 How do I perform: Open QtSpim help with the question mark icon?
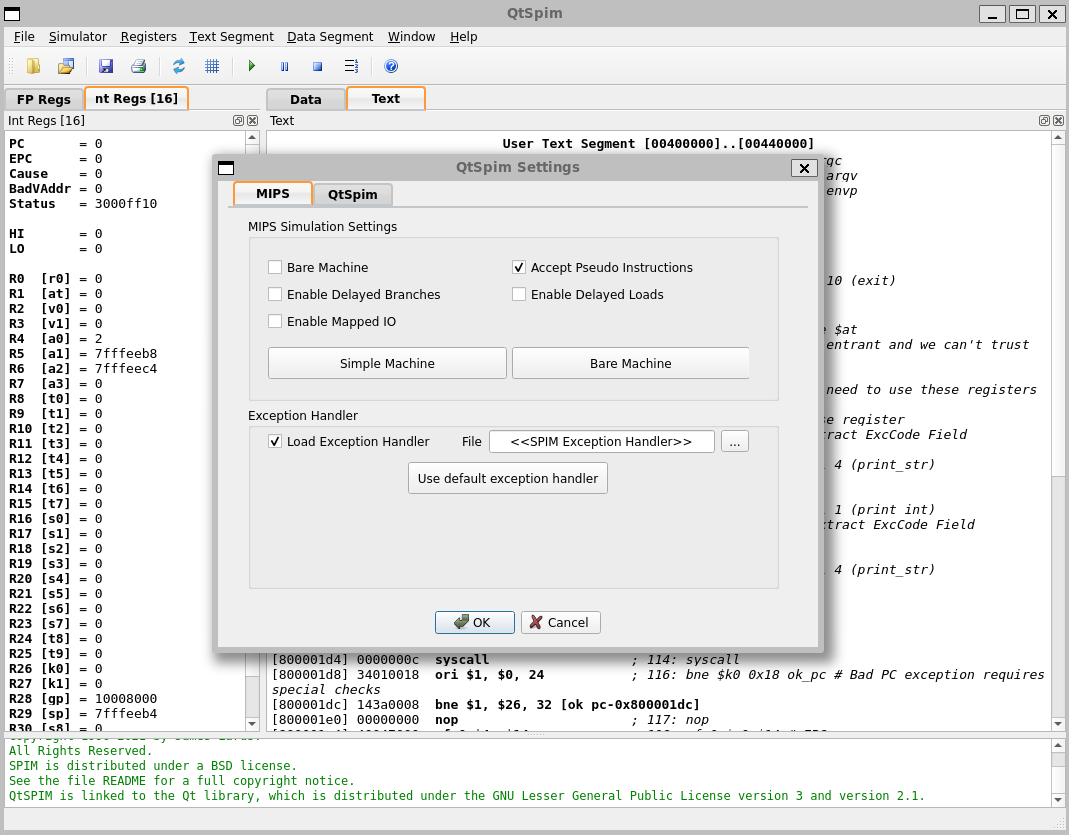pos(391,66)
